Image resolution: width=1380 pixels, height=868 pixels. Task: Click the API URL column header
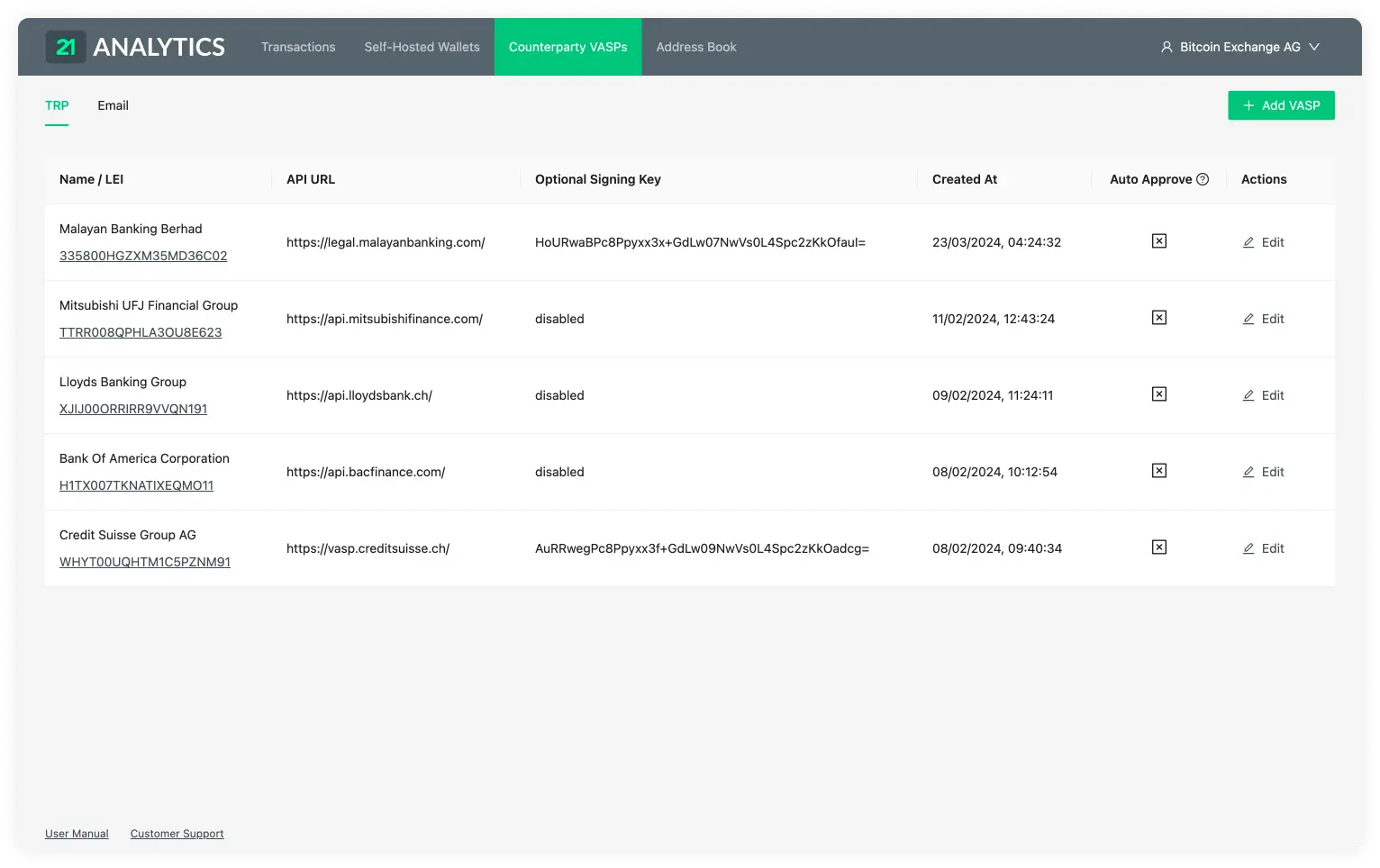click(x=311, y=179)
